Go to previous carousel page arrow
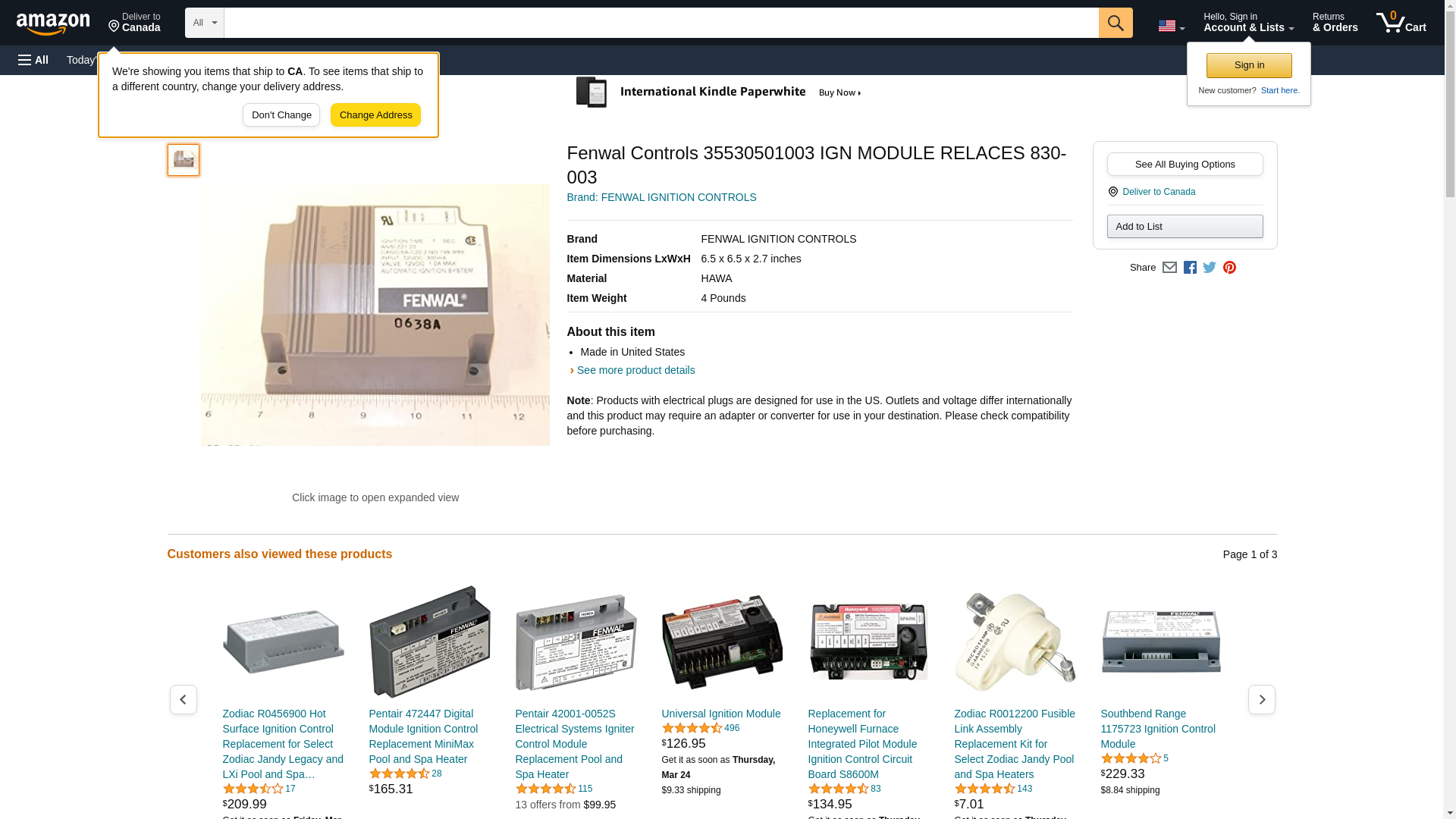1456x819 pixels. point(183,699)
